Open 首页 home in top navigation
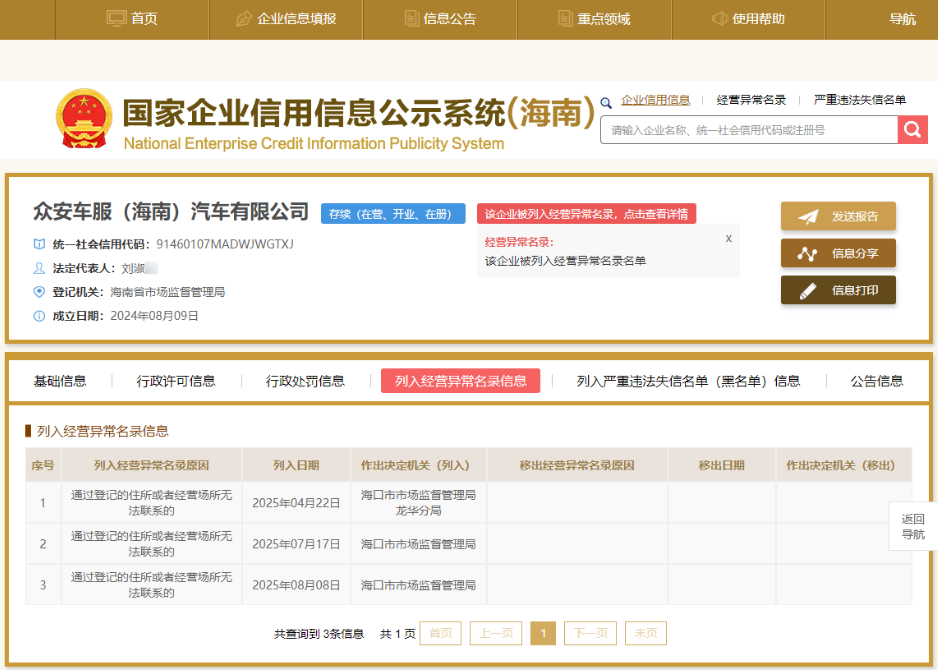The height and width of the screenshot is (670, 938). point(132,19)
